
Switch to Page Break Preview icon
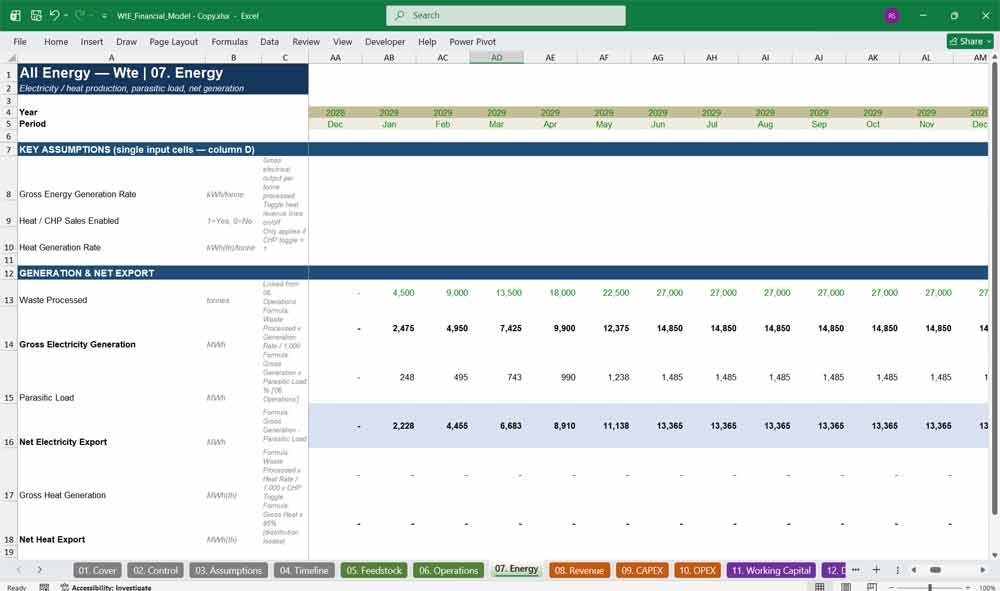coord(872,587)
